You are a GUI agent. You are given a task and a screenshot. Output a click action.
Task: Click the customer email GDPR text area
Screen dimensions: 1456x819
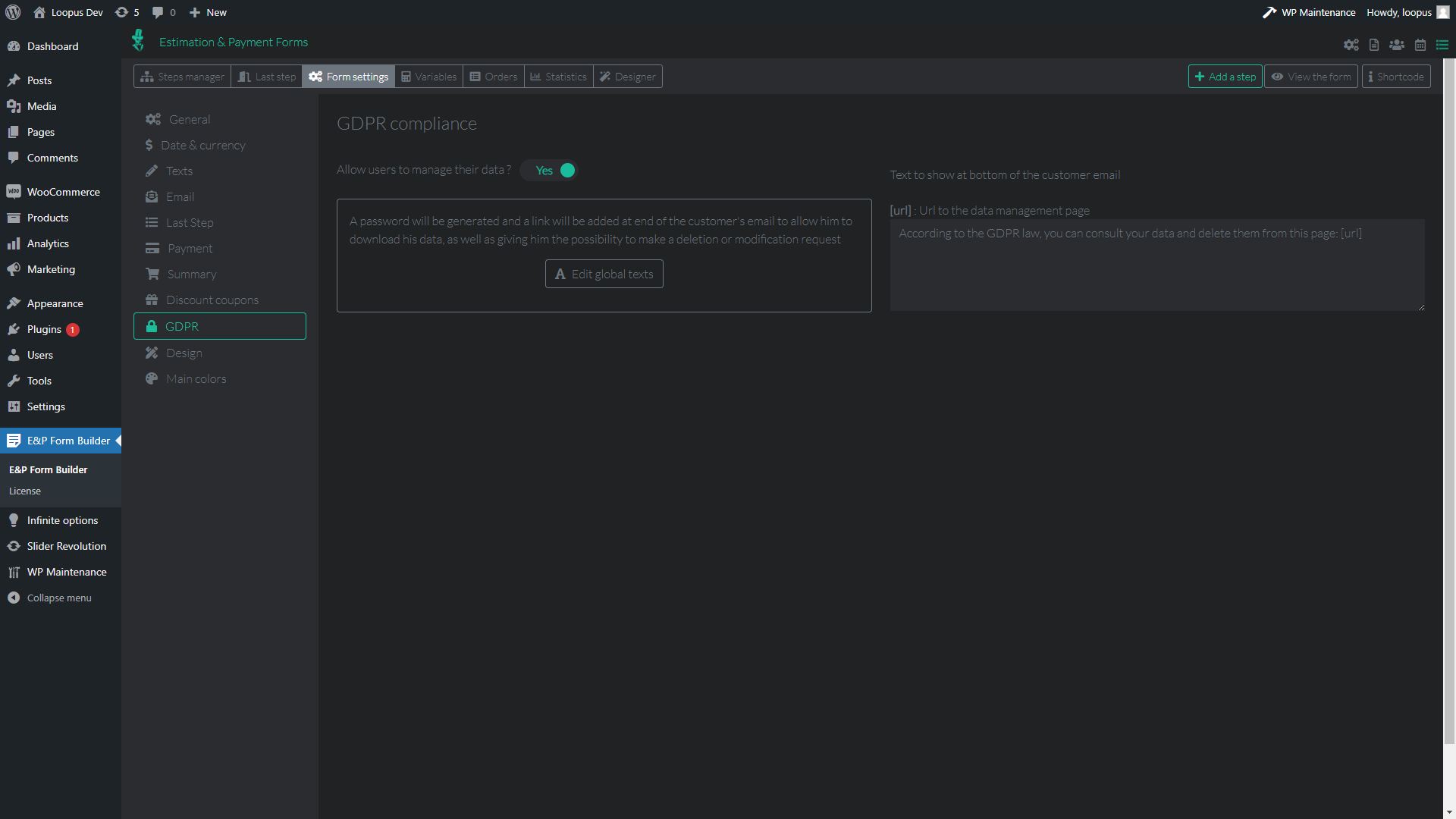(1156, 265)
